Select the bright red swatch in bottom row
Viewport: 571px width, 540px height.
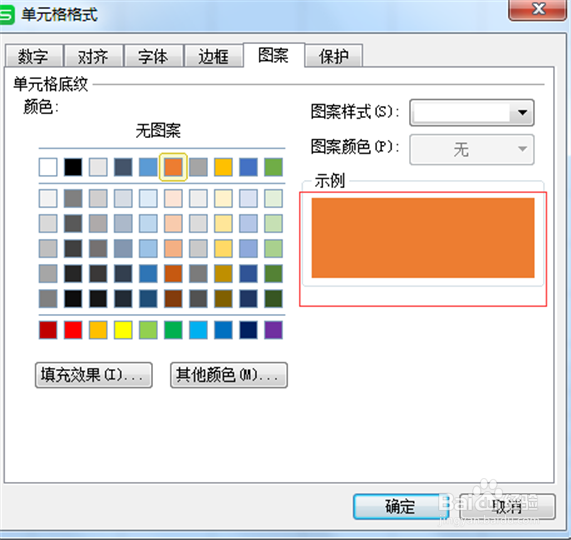point(73,330)
